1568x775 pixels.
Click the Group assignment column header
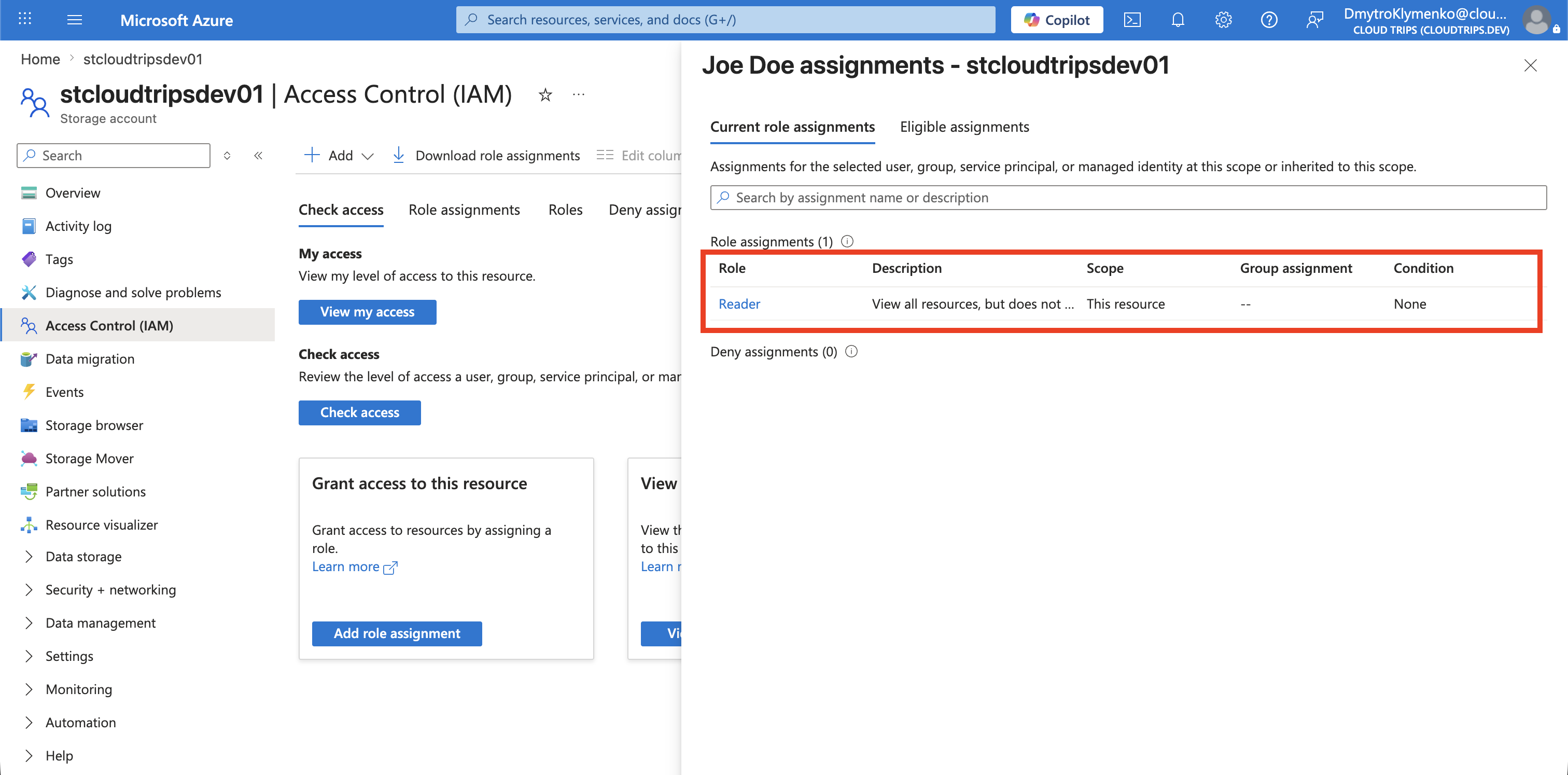click(1296, 268)
